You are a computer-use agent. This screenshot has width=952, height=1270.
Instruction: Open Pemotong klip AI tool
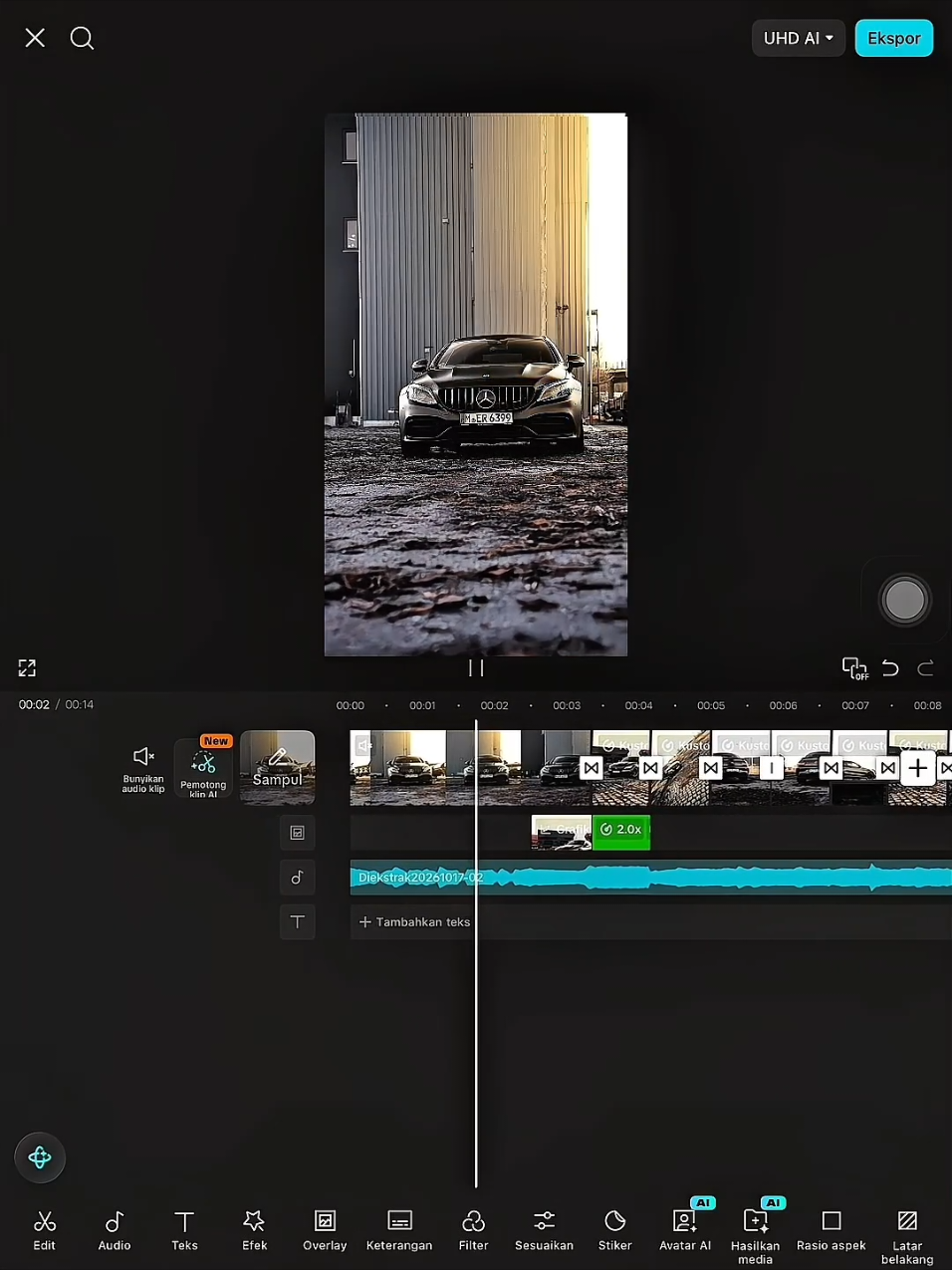tap(203, 769)
